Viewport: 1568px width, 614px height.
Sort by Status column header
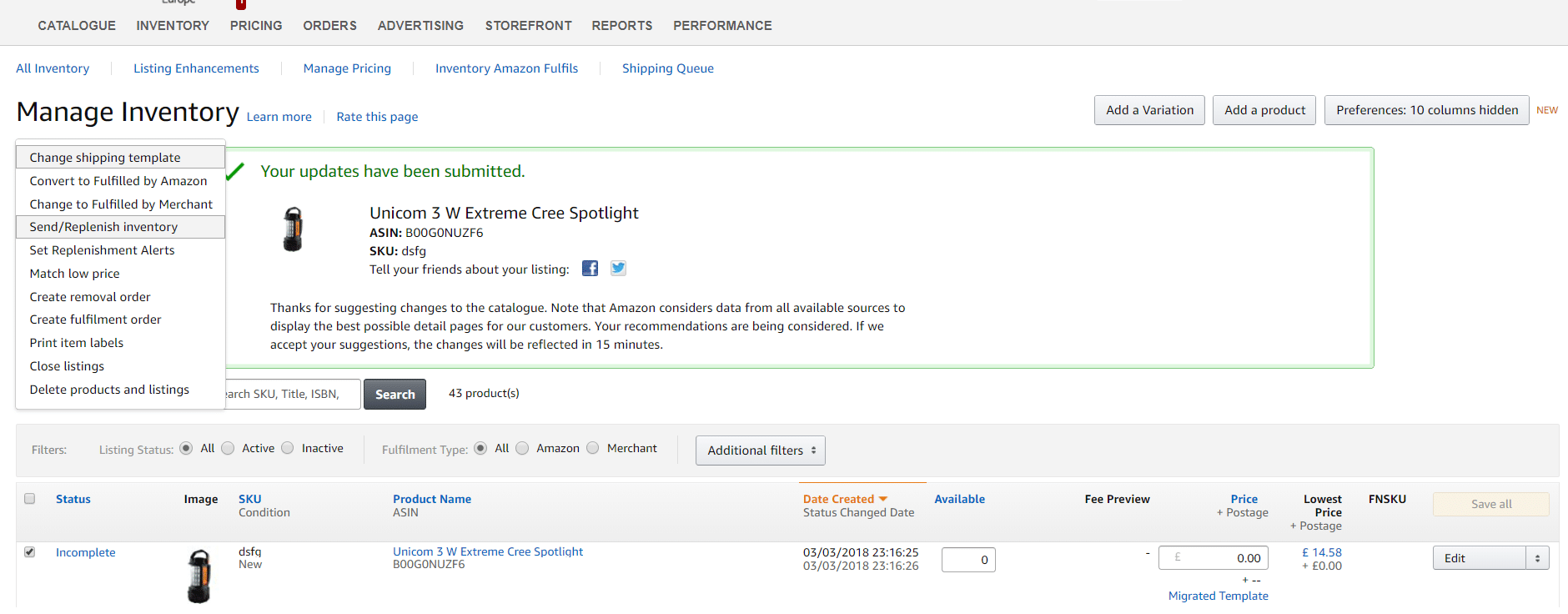coord(73,499)
